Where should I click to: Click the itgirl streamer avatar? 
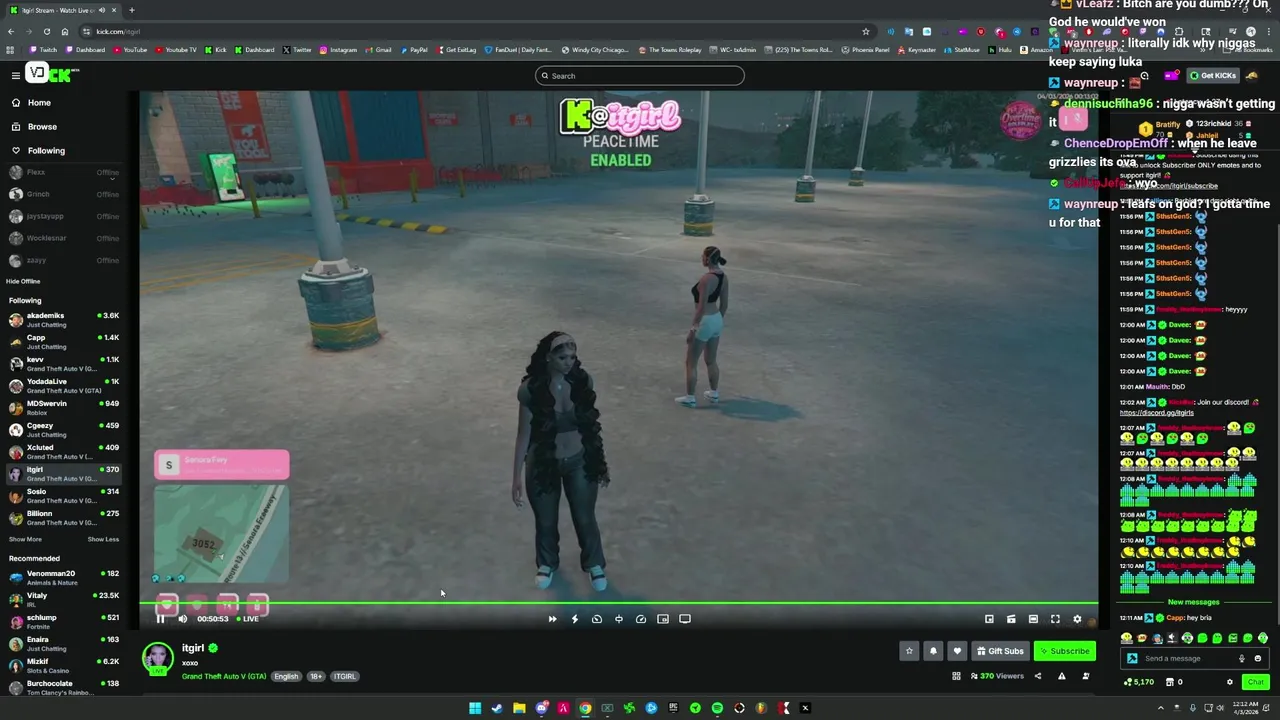[x=157, y=659]
